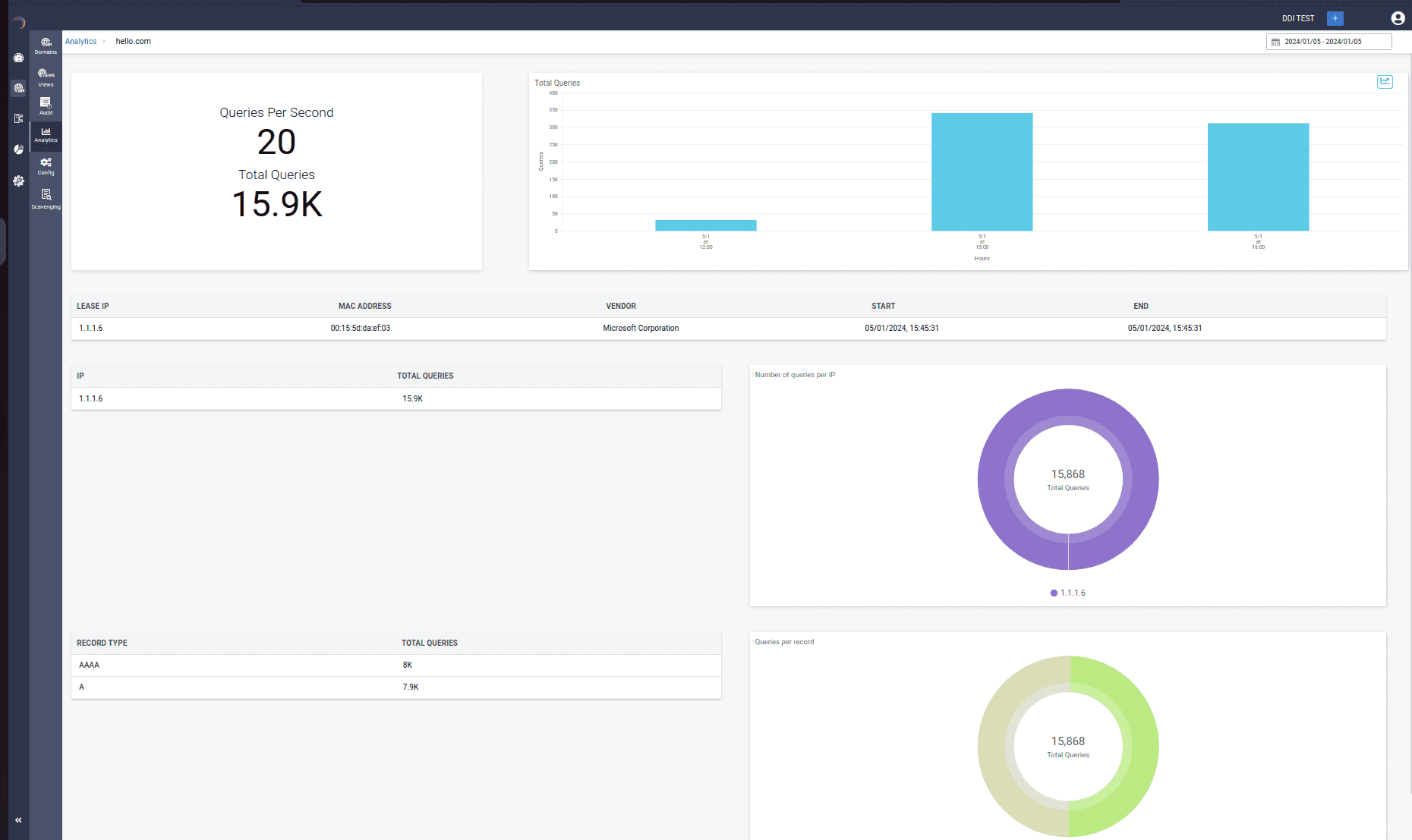Click the Analytics breadcrumb
The width and height of the screenshot is (1412, 840).
[x=80, y=41]
